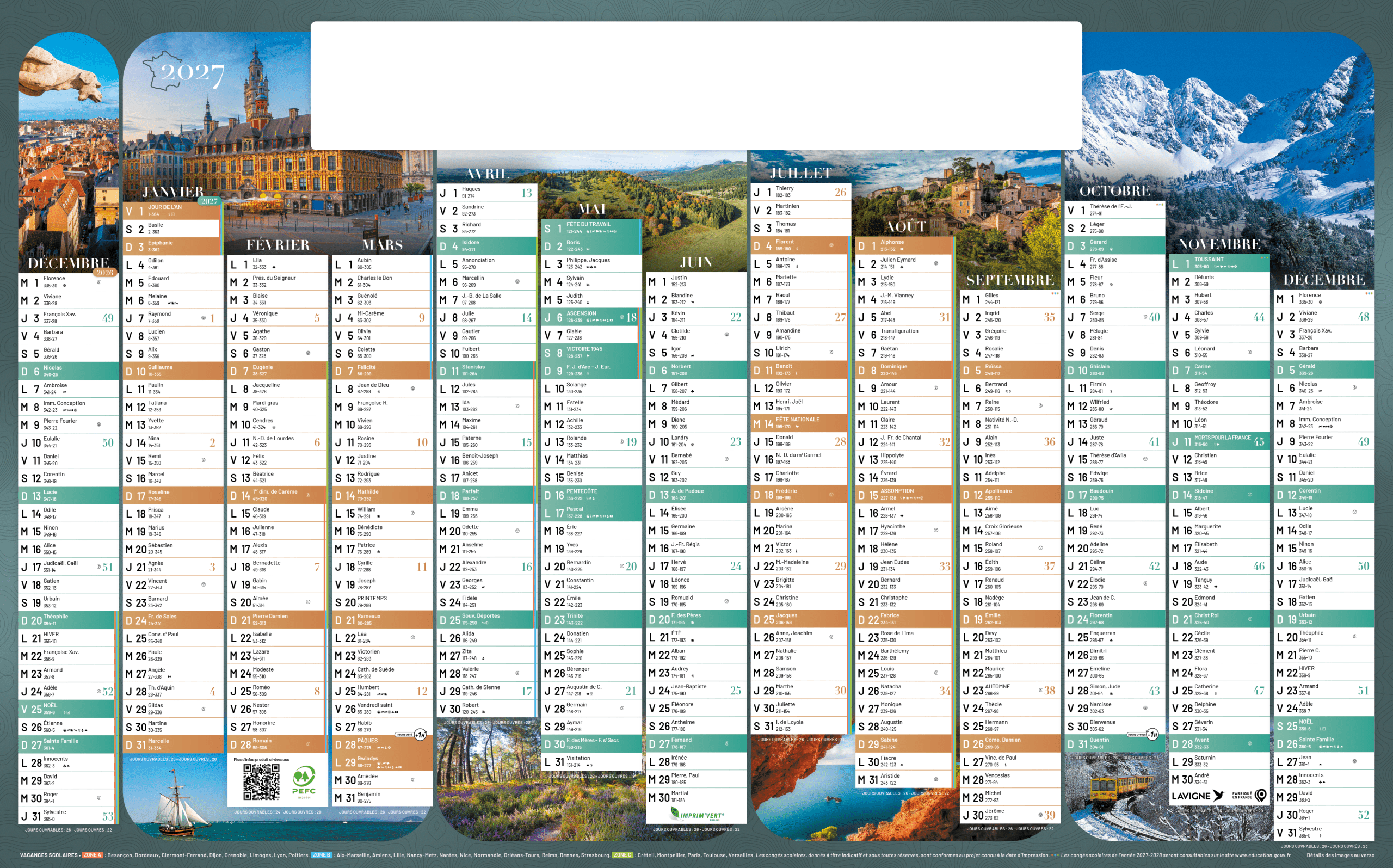Click the -1H winter time clock badge
Viewport: 1393px width, 868px height.
[1152, 734]
